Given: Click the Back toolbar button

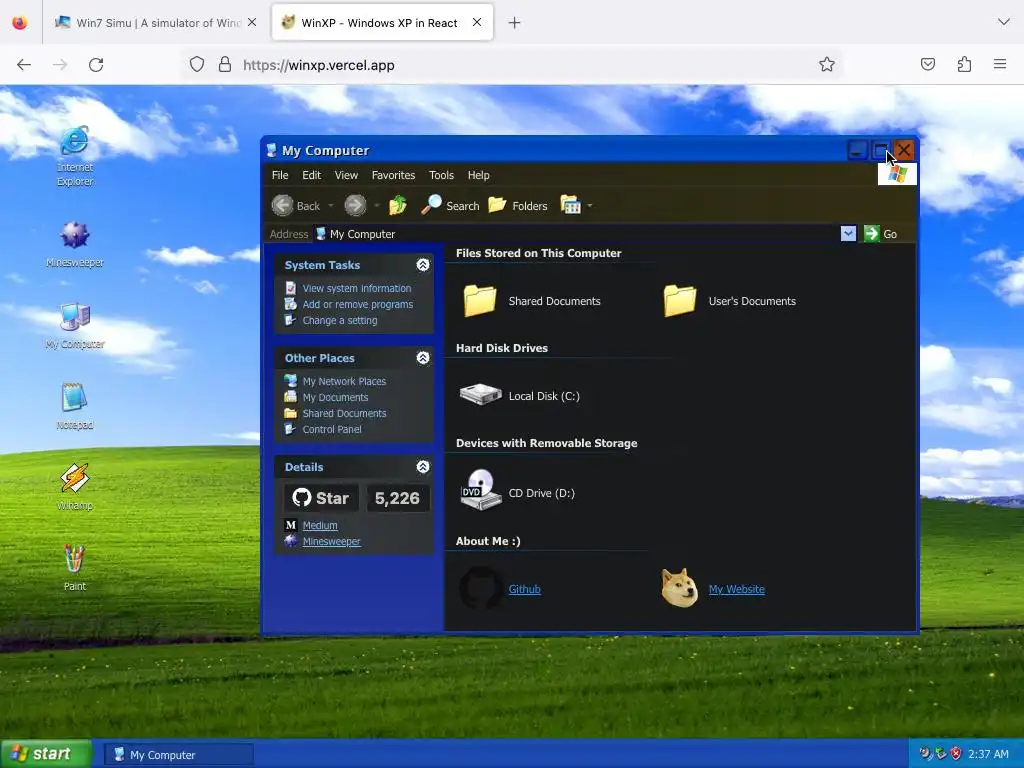Looking at the screenshot, I should pyautogui.click(x=296, y=206).
